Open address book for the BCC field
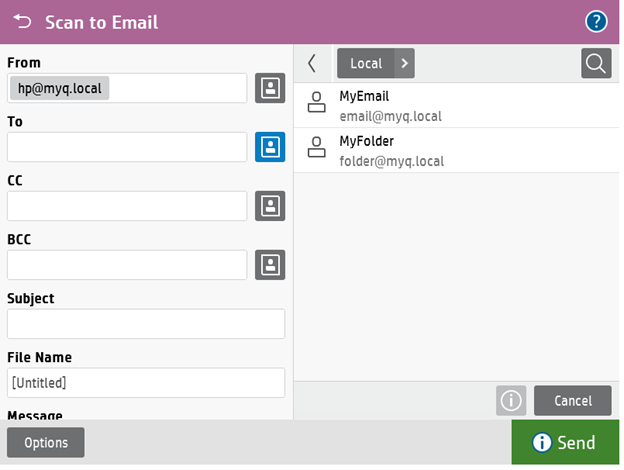This screenshot has height=470, width=624. (270, 265)
